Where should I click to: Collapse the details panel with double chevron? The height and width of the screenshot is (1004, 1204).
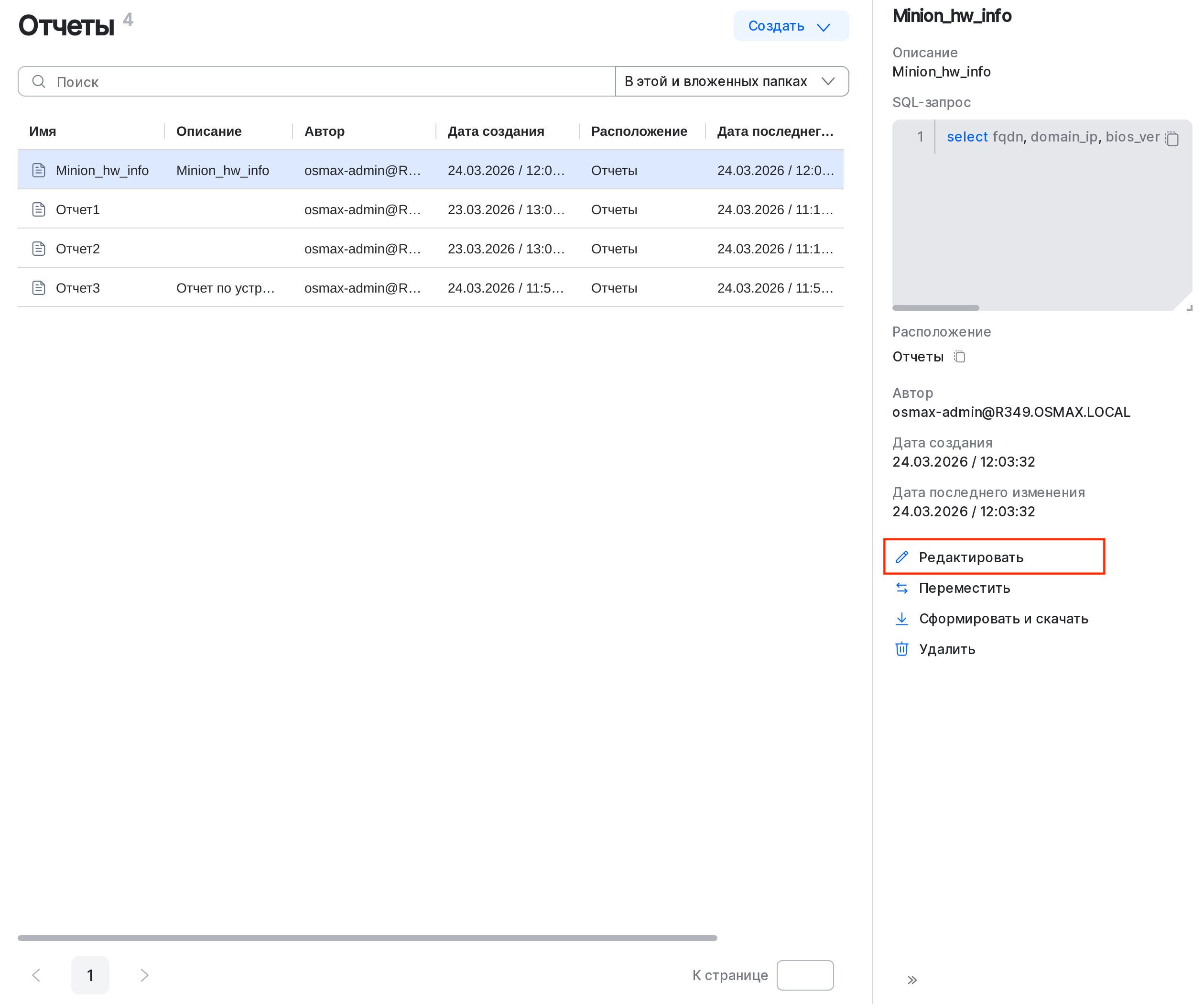[913, 981]
